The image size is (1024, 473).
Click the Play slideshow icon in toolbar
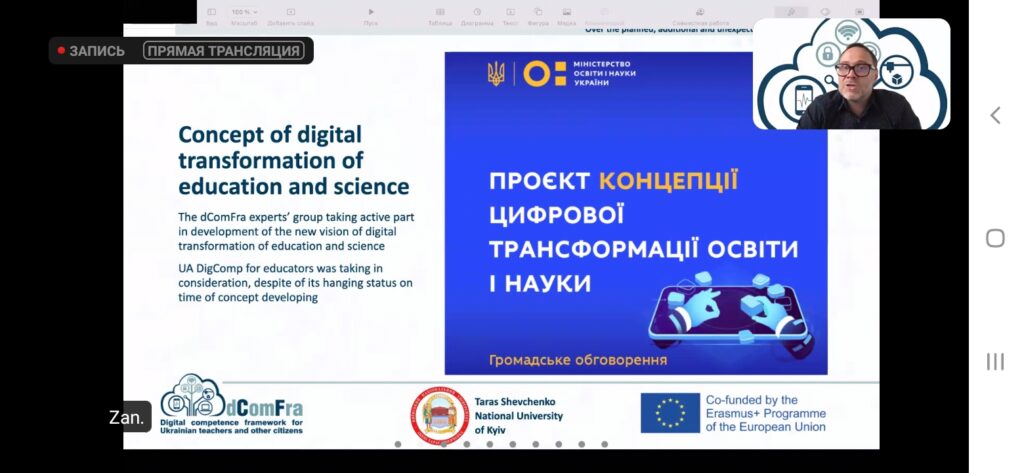(x=371, y=12)
